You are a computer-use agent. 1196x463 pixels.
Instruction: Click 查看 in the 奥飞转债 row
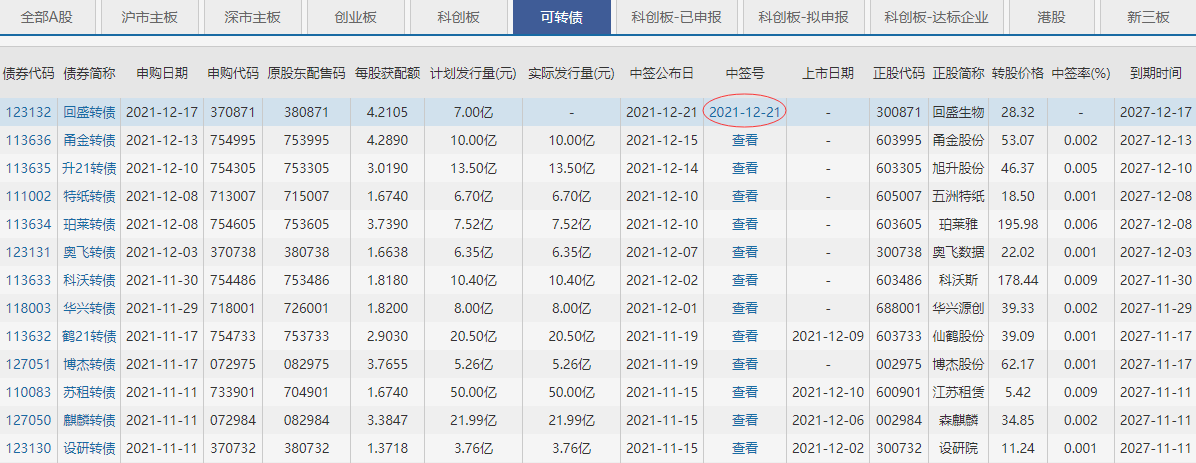coord(744,252)
